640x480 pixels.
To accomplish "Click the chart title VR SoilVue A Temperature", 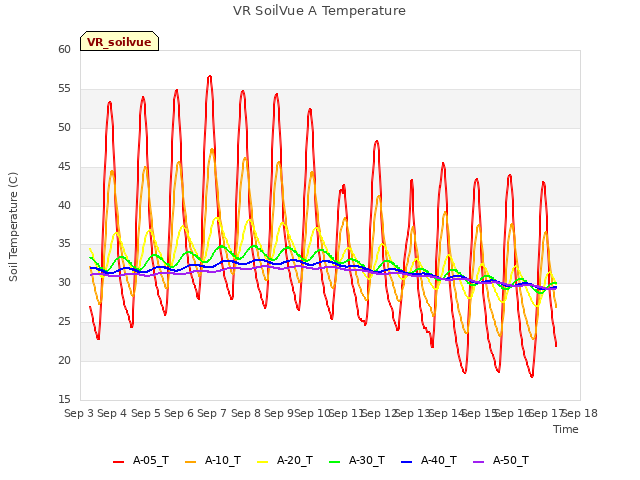I will tap(319, 11).
